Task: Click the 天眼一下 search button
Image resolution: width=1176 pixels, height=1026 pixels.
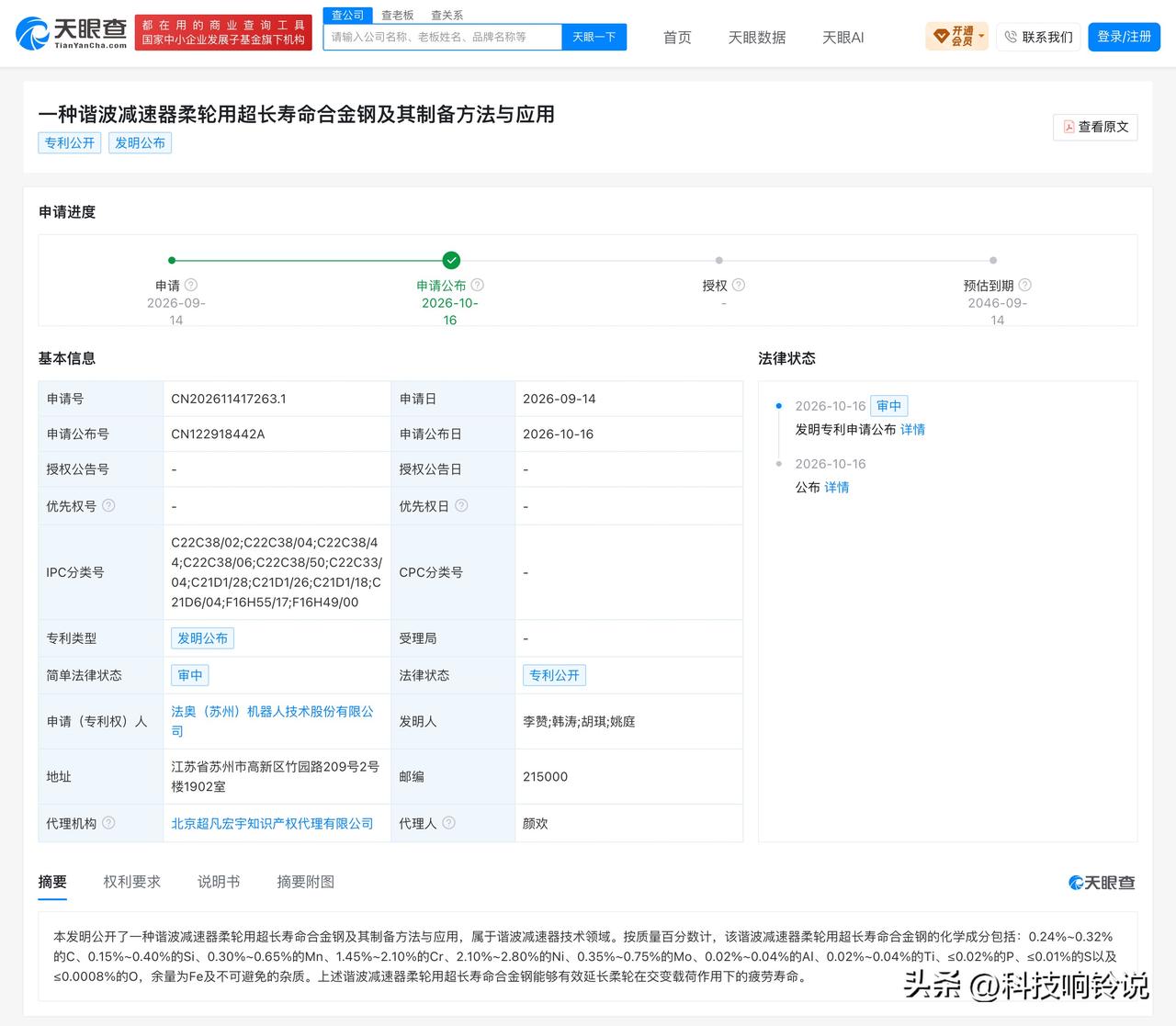Action: (x=594, y=37)
